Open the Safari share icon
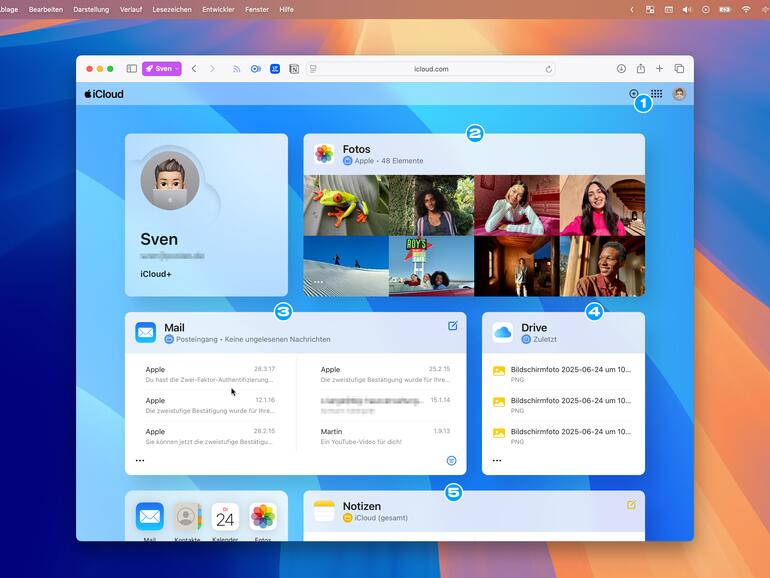This screenshot has width=770, height=578. tap(641, 69)
